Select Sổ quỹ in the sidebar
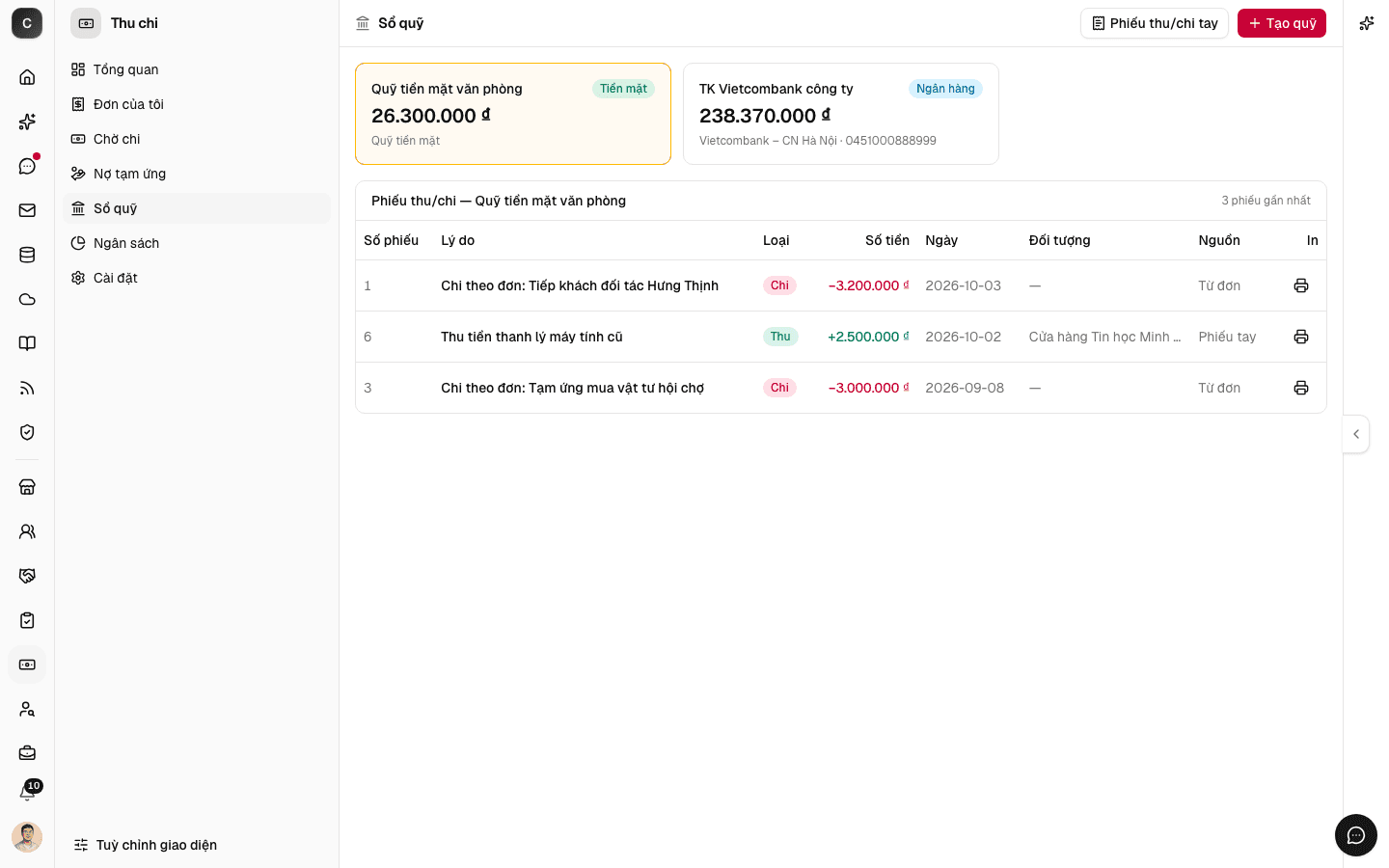The height and width of the screenshot is (868, 1389). click(197, 208)
